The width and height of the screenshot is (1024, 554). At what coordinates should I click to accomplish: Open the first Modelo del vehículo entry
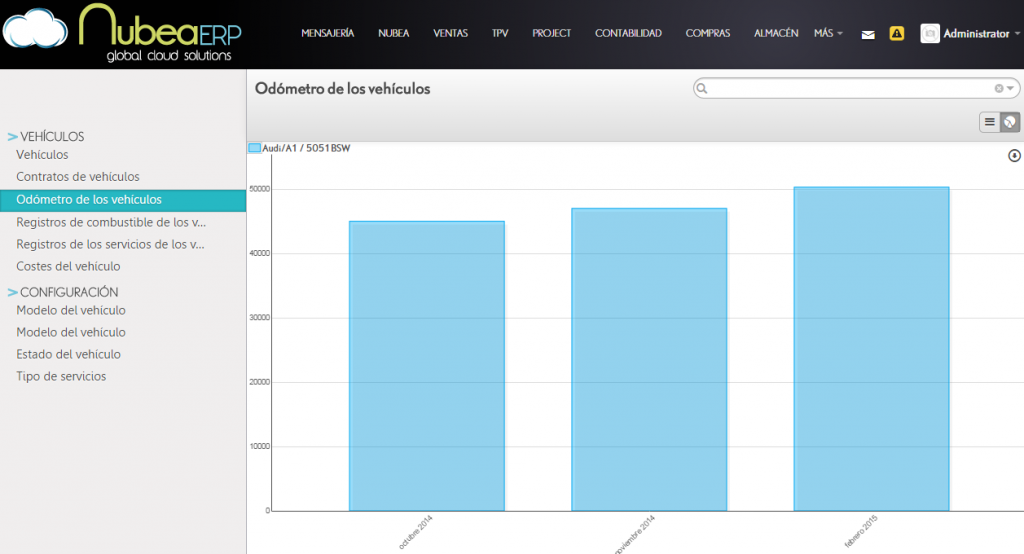pos(71,310)
